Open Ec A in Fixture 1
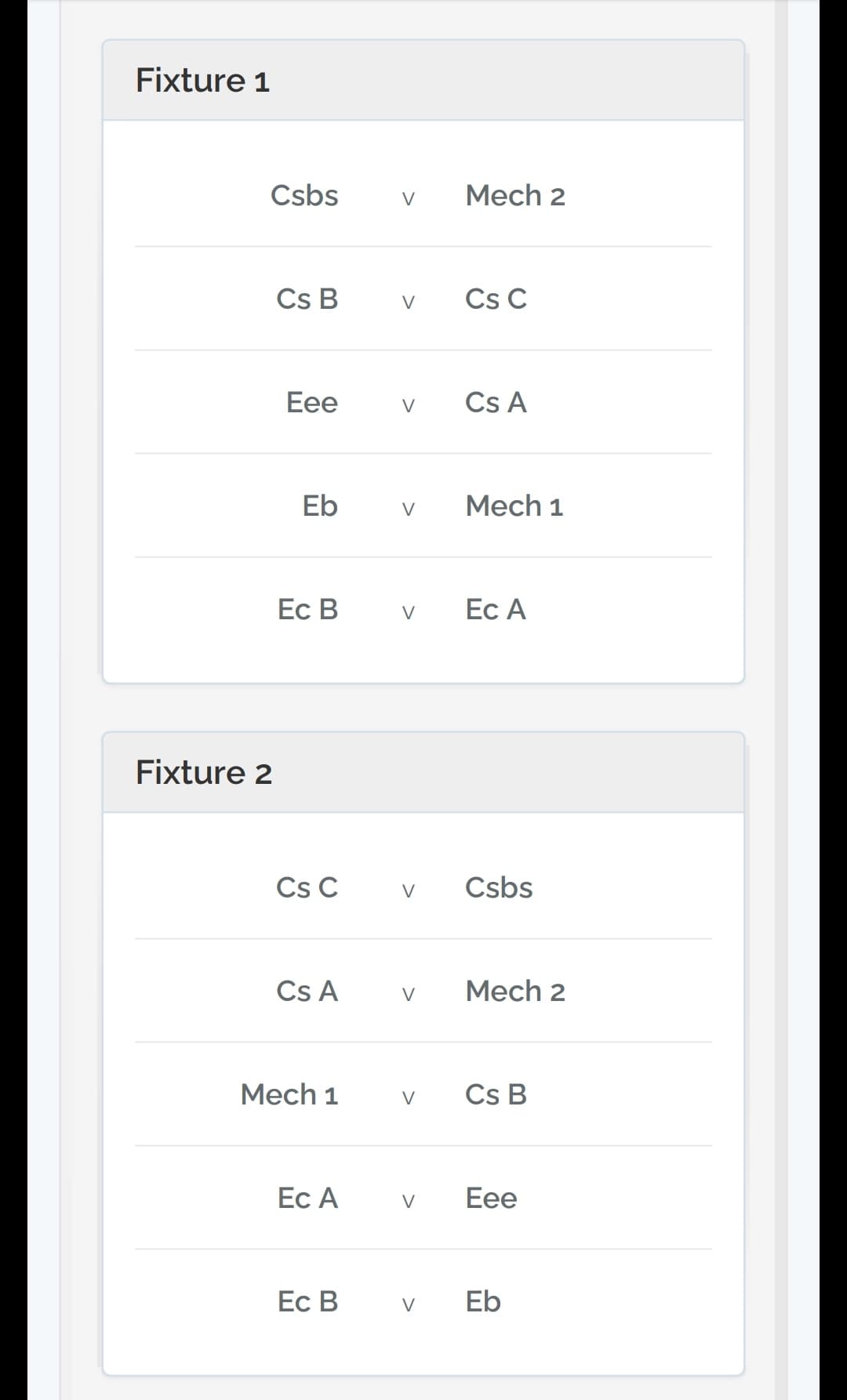847x1400 pixels. tap(496, 609)
